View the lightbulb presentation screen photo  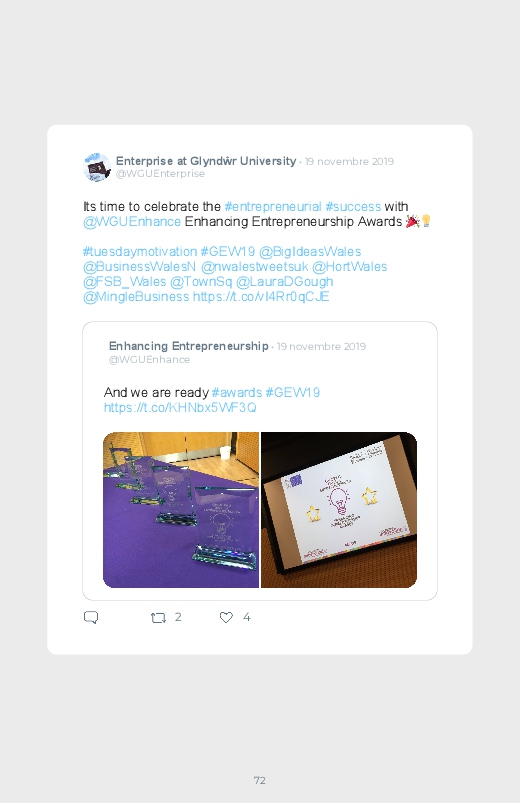339,510
